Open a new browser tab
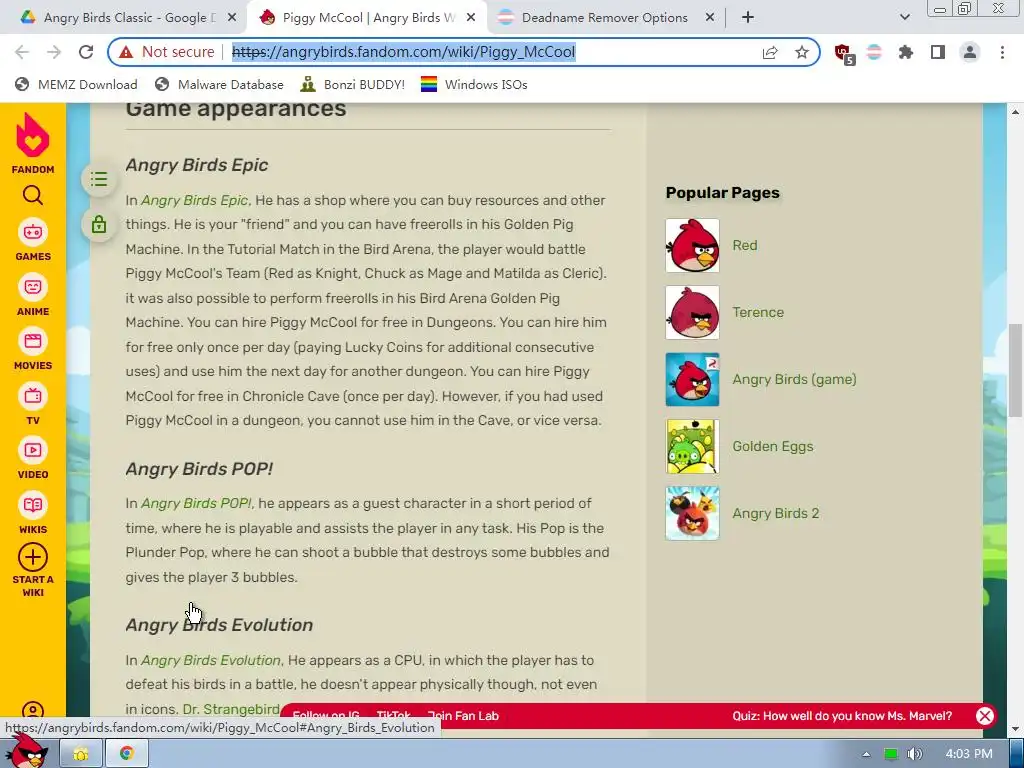Screen dimensions: 1024x768 tap(748, 18)
